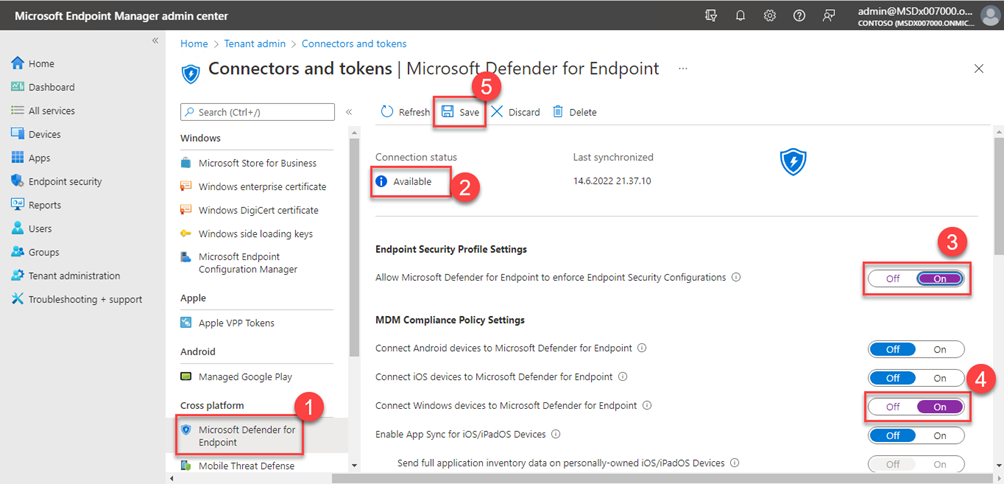Click the Windows side loading keys icon

pyautogui.click(x=186, y=234)
